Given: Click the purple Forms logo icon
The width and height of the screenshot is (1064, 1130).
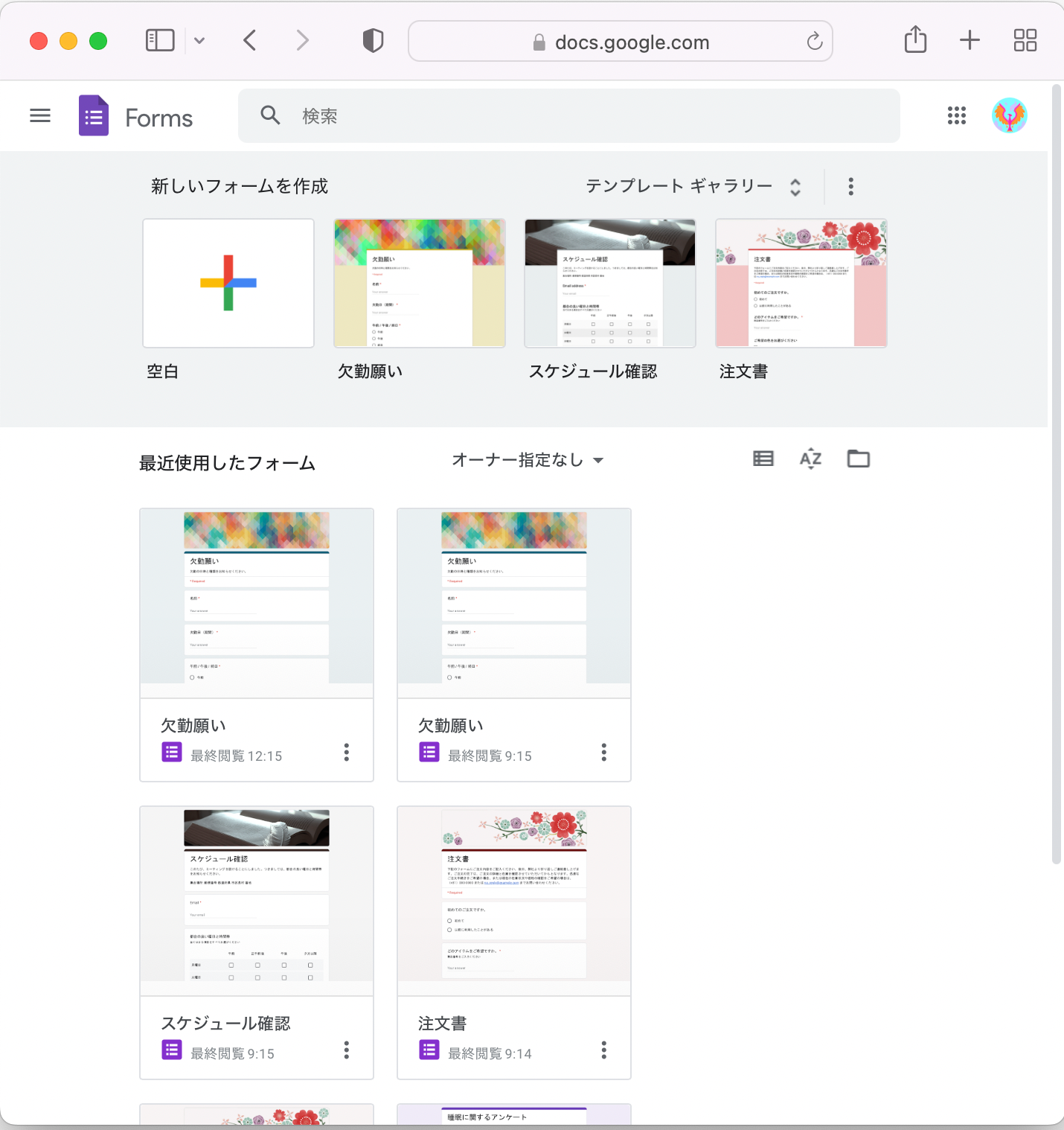Looking at the screenshot, I should 94,116.
